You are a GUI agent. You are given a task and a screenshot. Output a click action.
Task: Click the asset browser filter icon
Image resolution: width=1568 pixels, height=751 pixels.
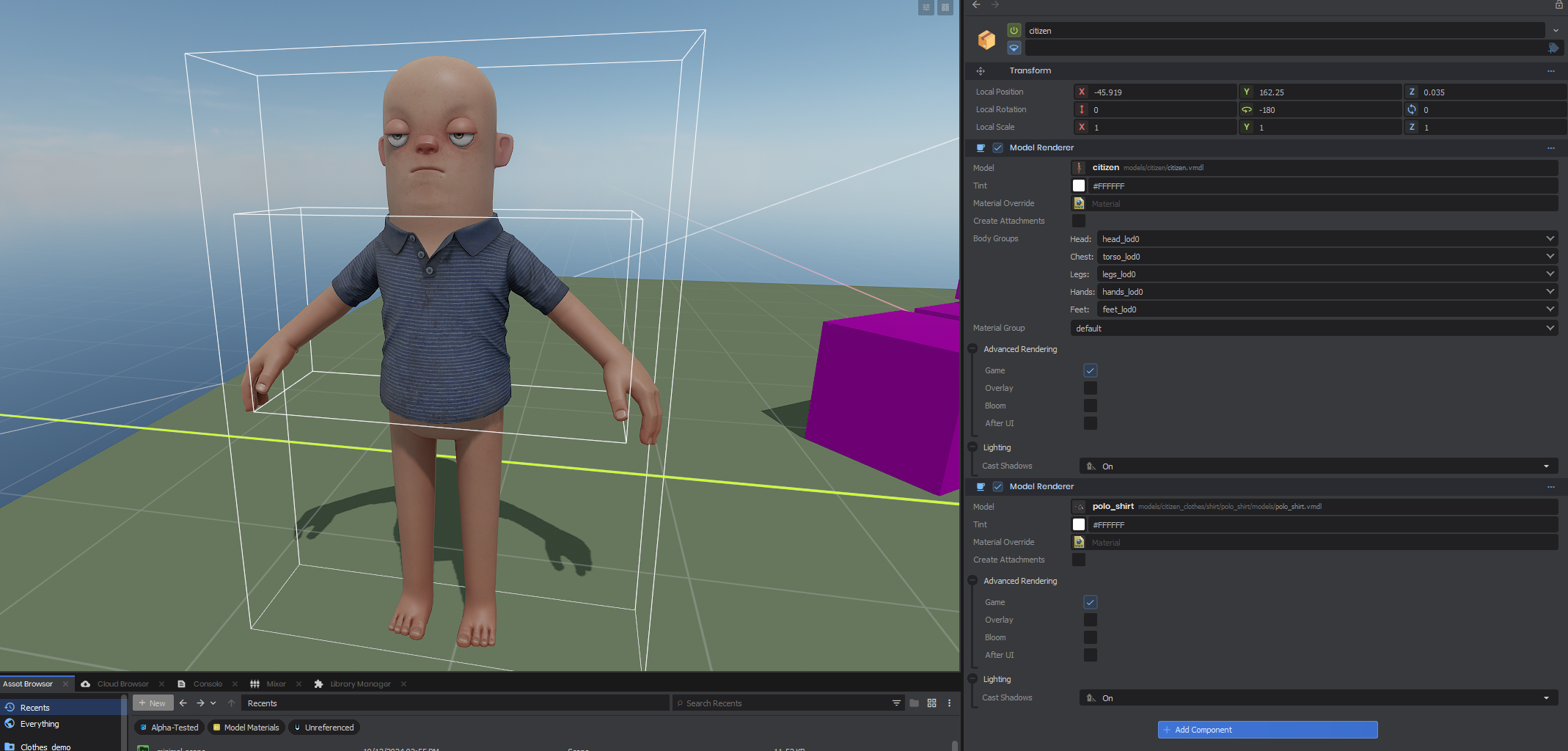coord(896,703)
